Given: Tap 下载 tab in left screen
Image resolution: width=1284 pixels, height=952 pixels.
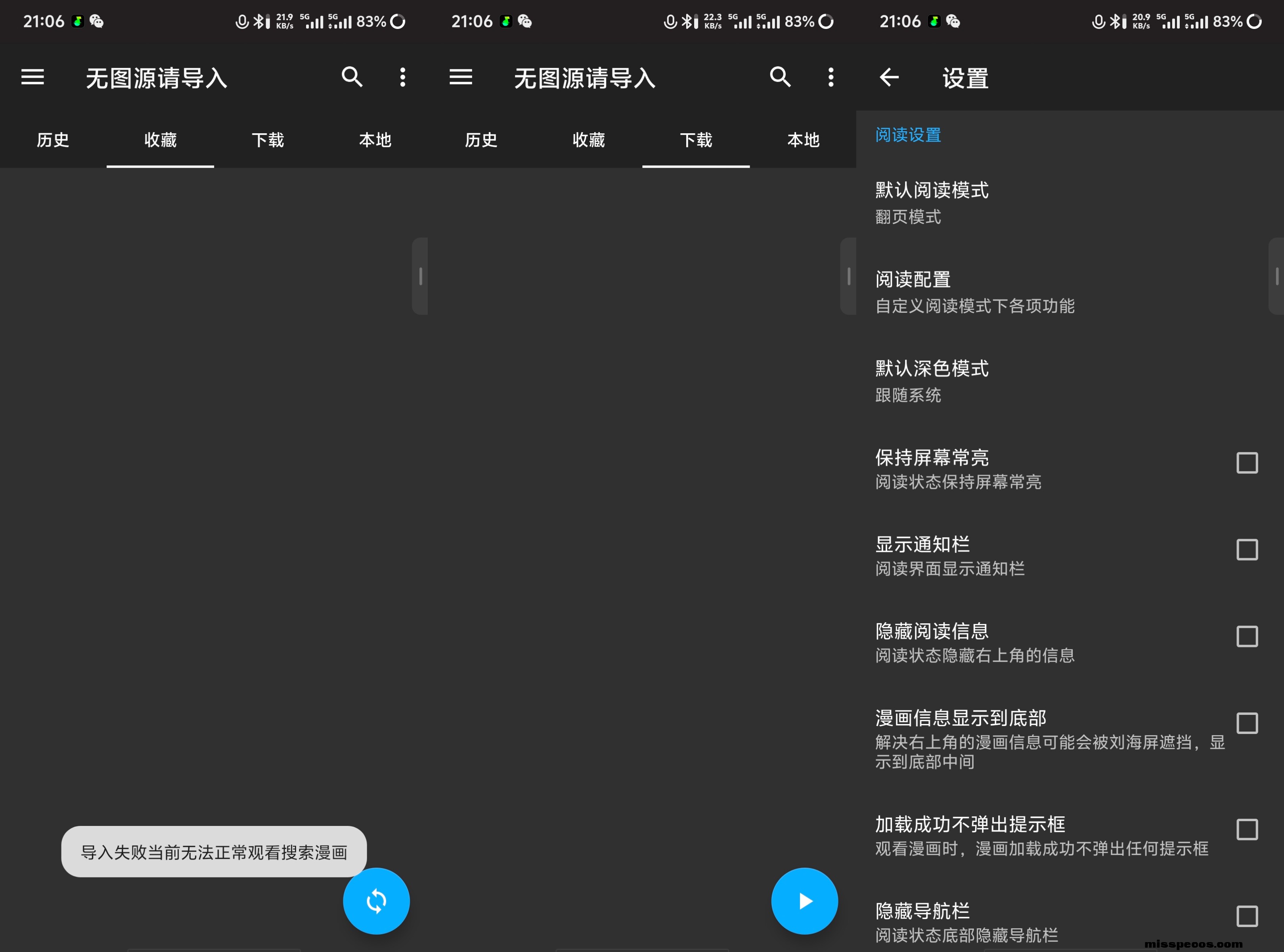Looking at the screenshot, I should pos(268,140).
